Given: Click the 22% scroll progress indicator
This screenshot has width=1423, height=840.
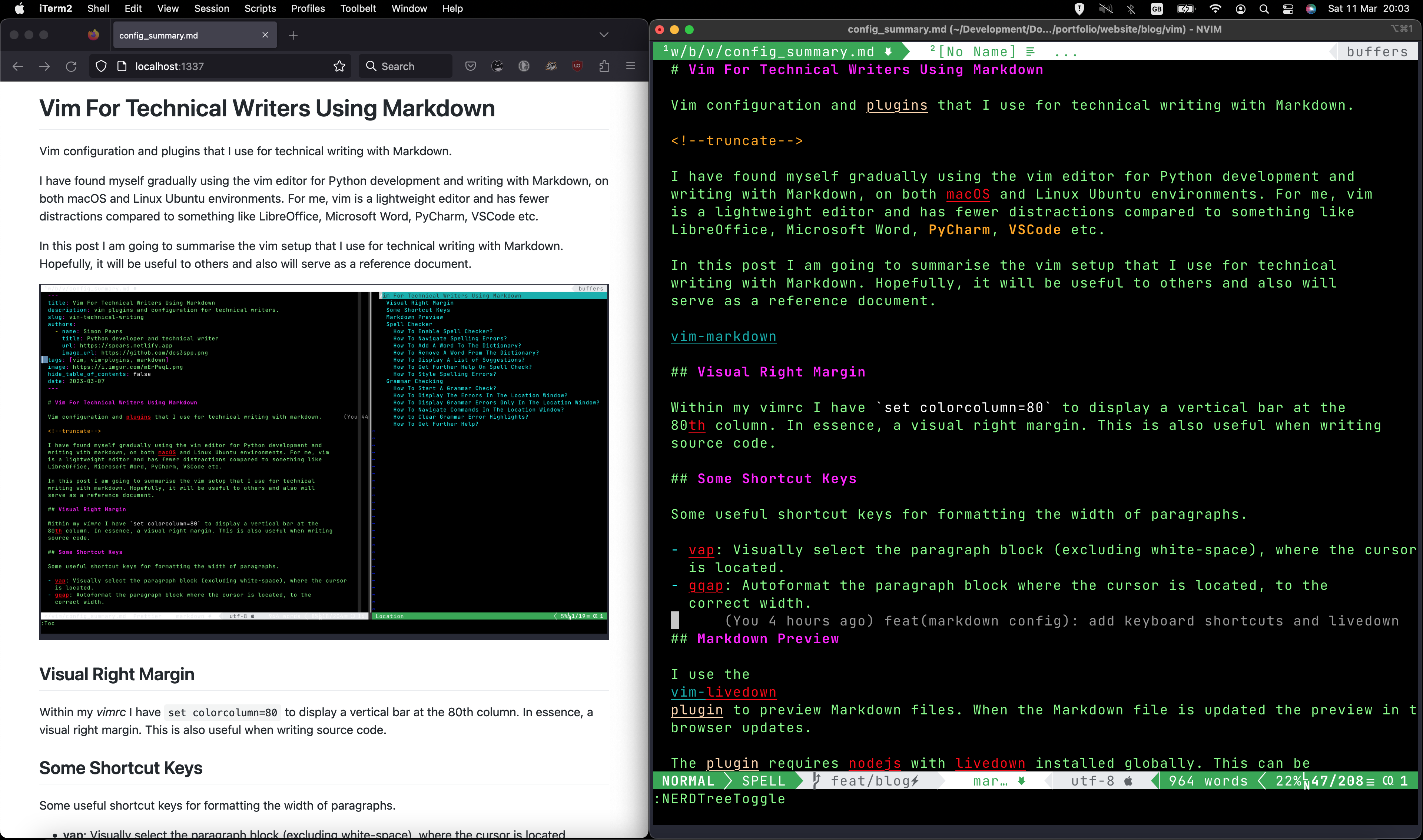Looking at the screenshot, I should pos(1288,781).
